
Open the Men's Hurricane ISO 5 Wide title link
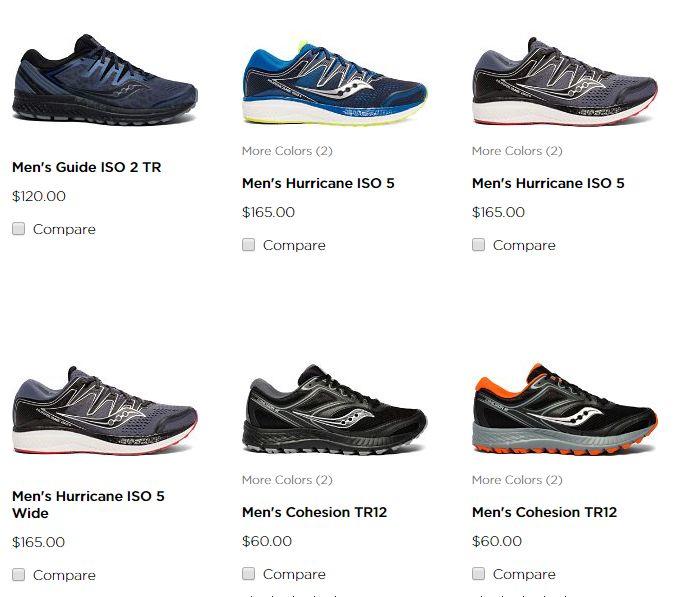point(89,505)
